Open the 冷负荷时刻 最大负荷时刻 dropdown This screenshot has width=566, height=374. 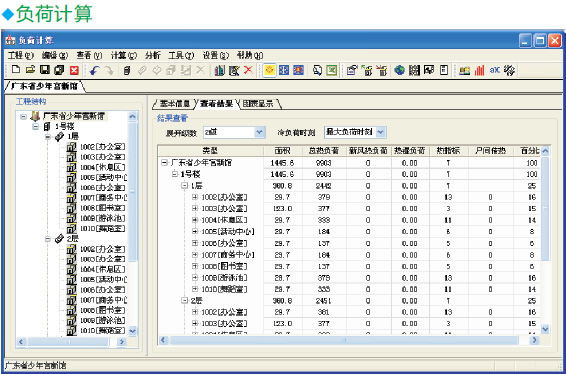(x=380, y=132)
